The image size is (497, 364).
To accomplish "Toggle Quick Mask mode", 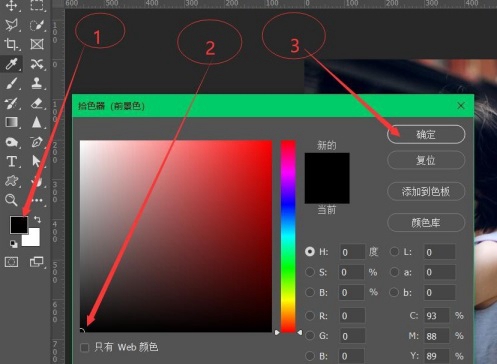I will (11, 262).
